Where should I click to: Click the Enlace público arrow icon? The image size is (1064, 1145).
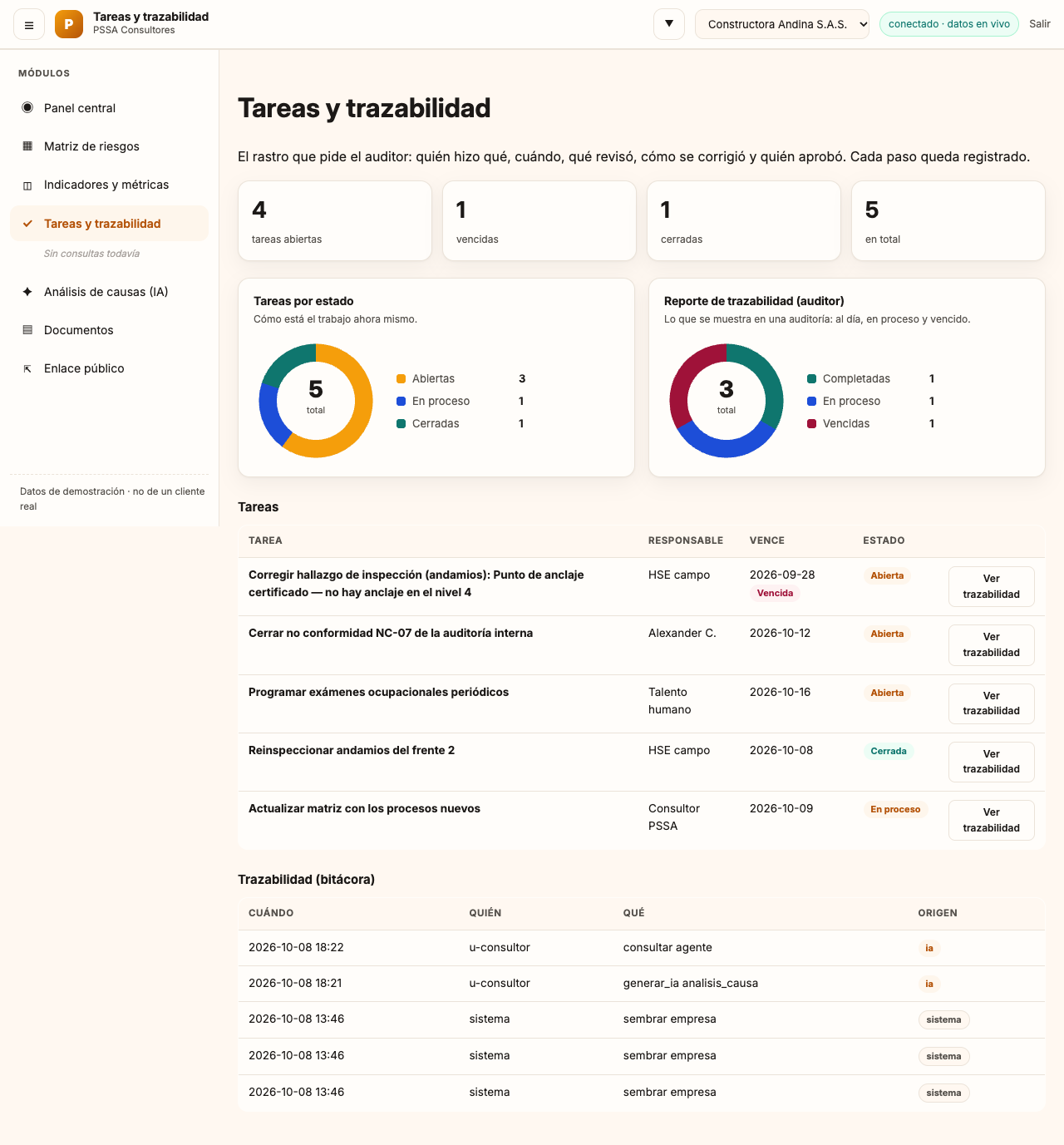(x=27, y=368)
